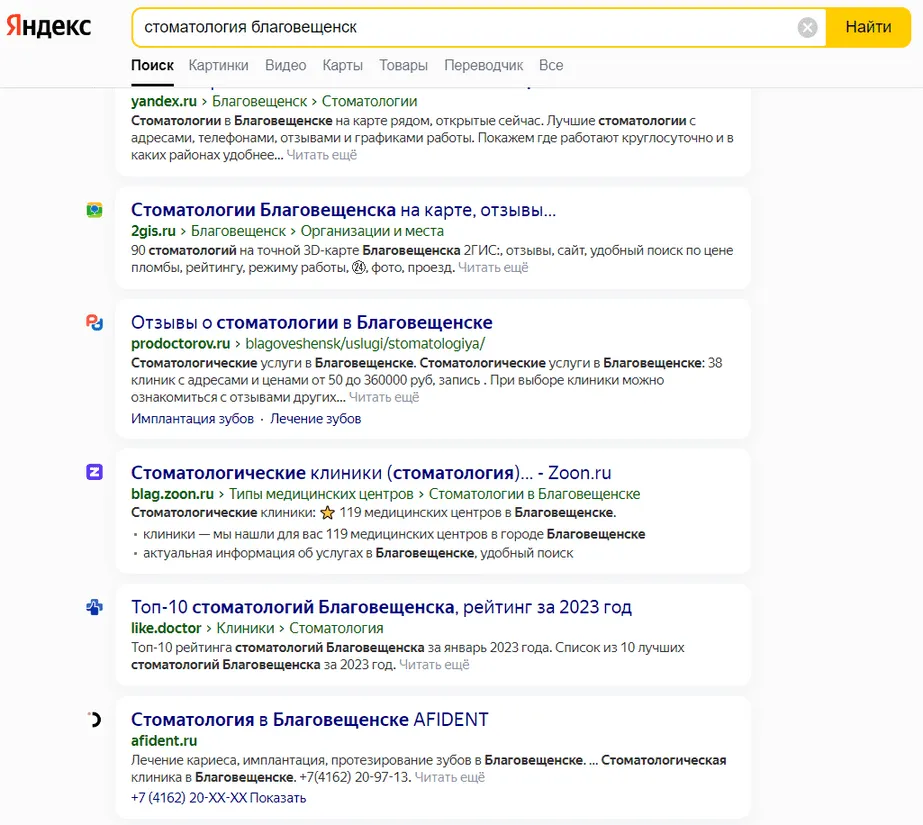Expand Читать ещё in like.doctor snippet

(x=434, y=664)
